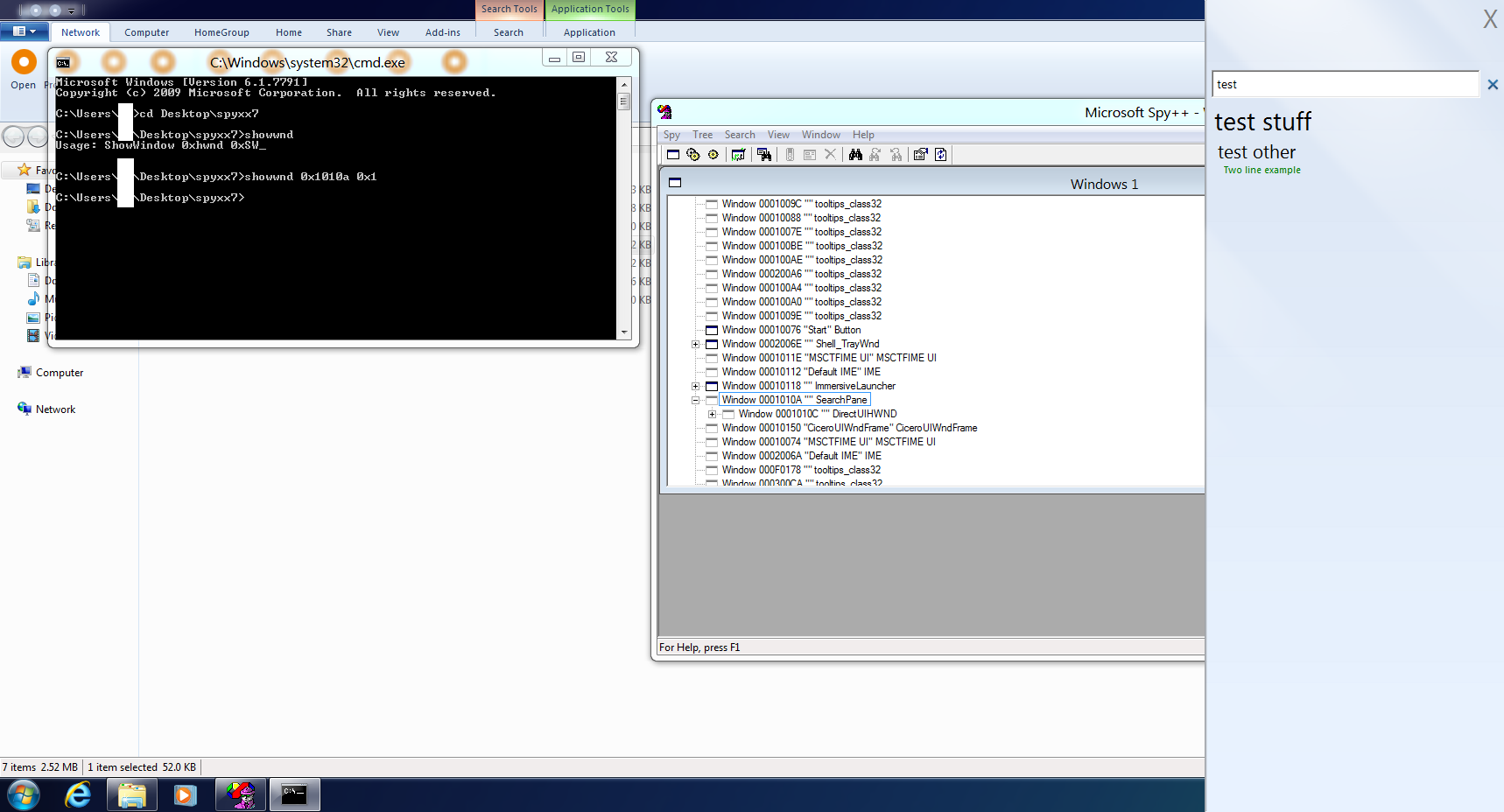Viewport: 1504px width, 812px height.
Task: Click the search pane text box
Action: [1345, 85]
